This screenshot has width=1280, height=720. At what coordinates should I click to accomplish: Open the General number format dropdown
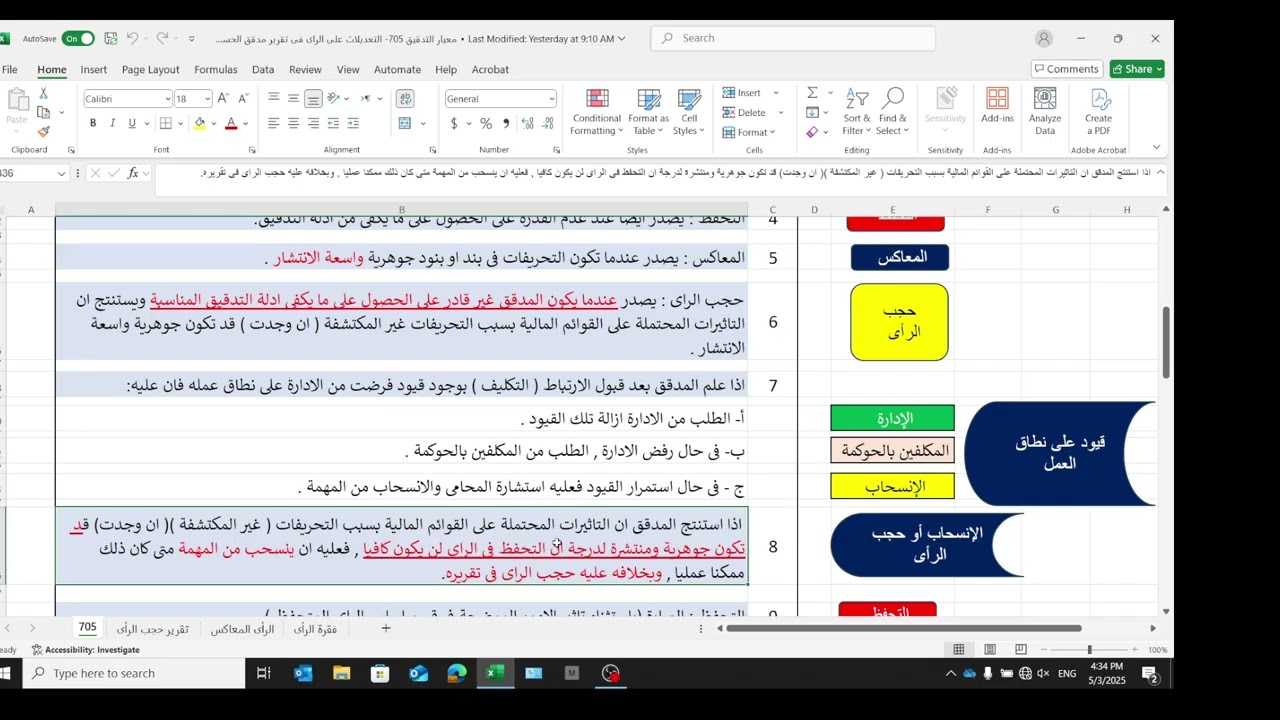551,98
